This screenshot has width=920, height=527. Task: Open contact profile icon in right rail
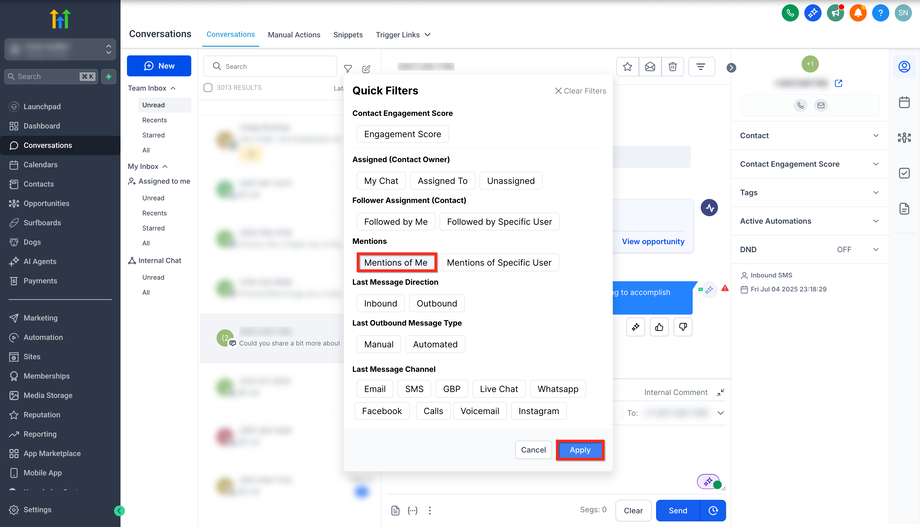(904, 67)
